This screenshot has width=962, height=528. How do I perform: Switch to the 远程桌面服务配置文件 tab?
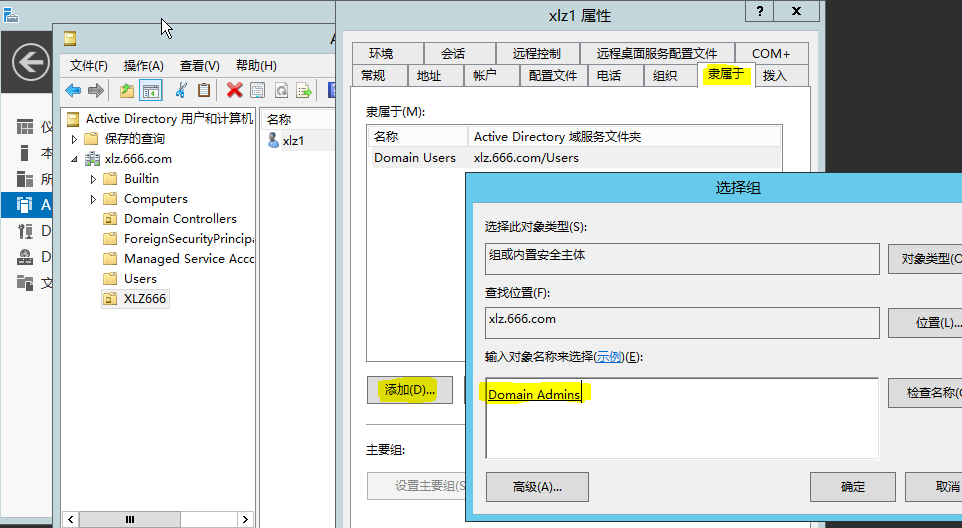click(x=656, y=53)
